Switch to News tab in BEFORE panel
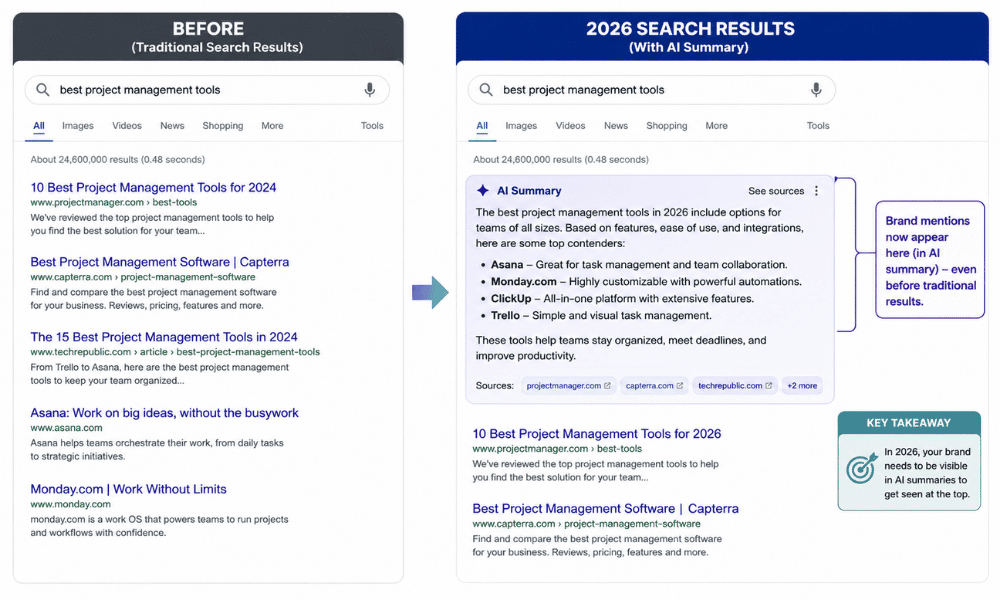 click(172, 126)
